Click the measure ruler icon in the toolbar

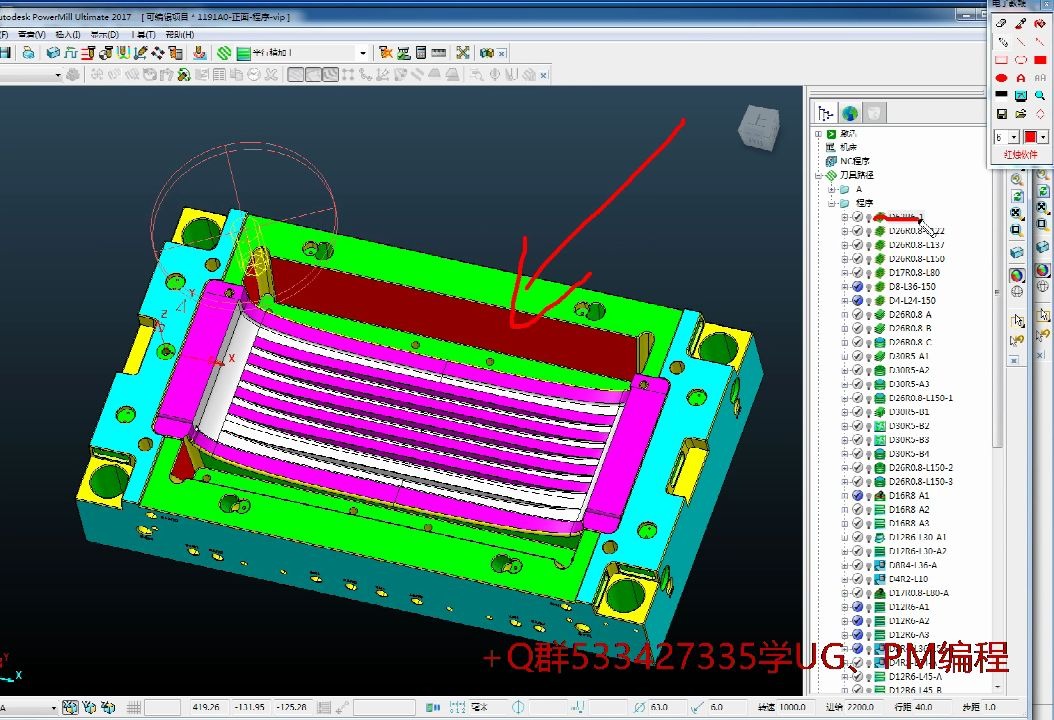[x=438, y=52]
